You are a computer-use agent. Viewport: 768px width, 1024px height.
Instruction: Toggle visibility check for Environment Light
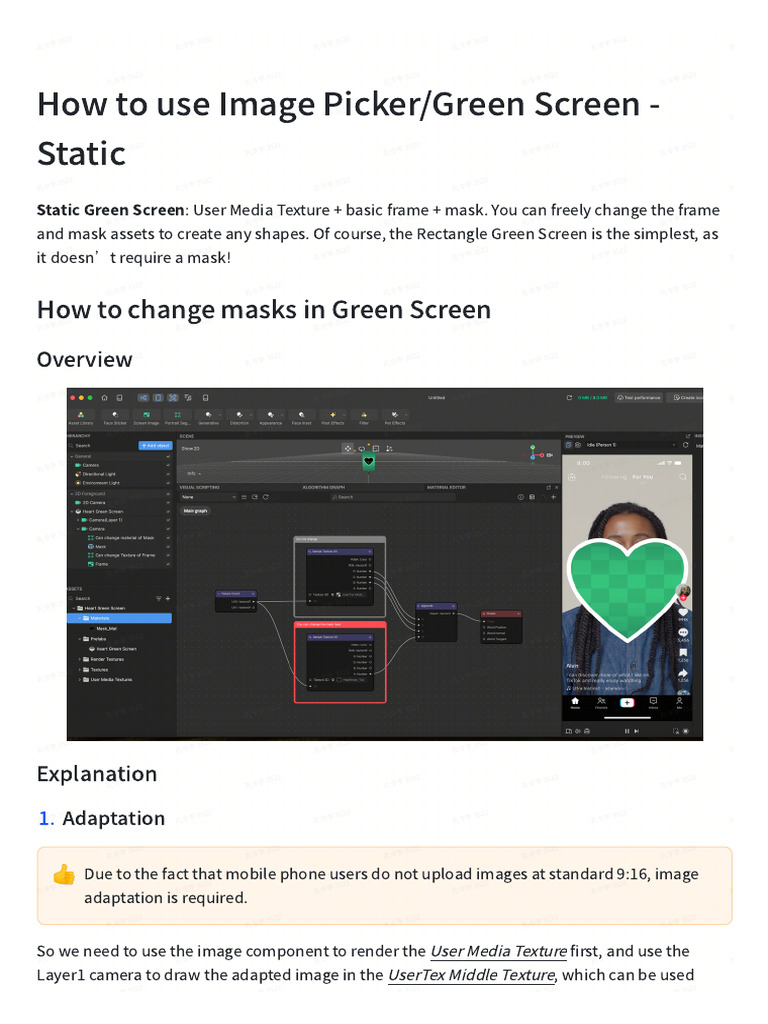point(168,483)
